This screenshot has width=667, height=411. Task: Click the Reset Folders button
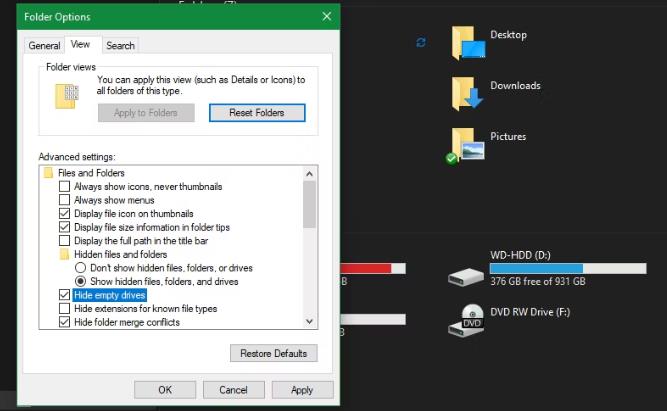point(257,113)
